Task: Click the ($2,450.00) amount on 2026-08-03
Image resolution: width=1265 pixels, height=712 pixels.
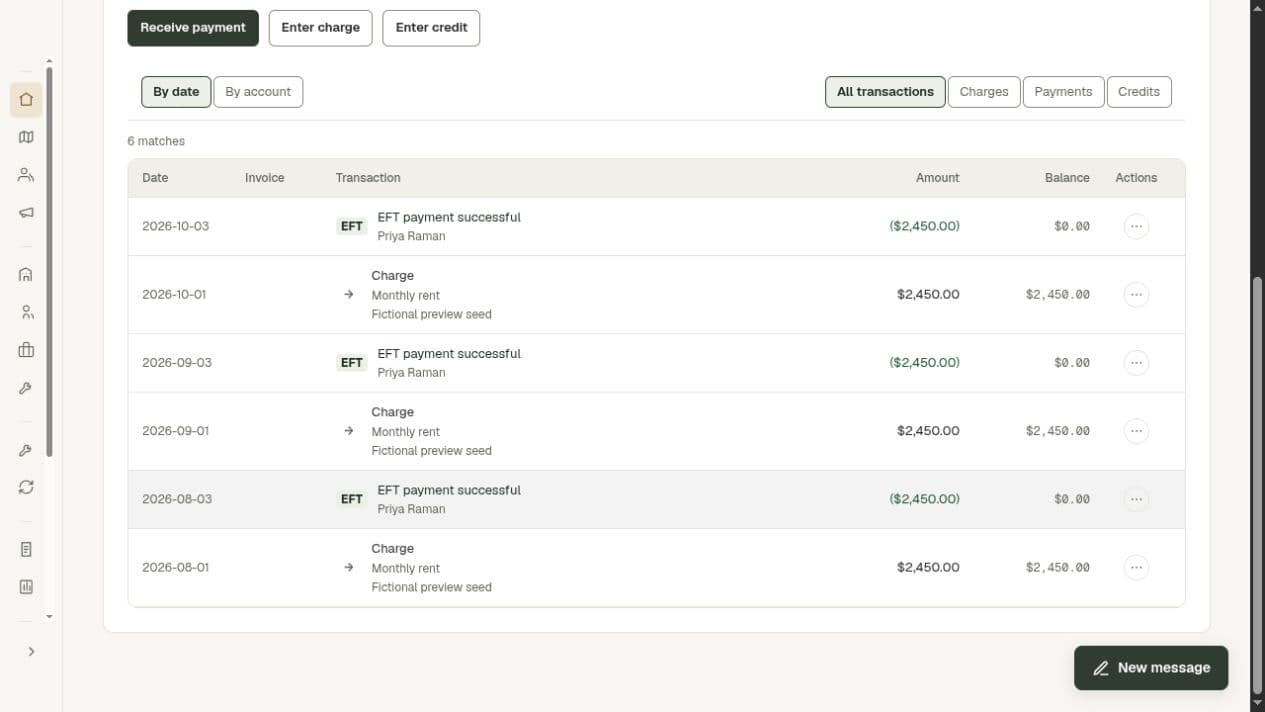Action: pos(924,499)
